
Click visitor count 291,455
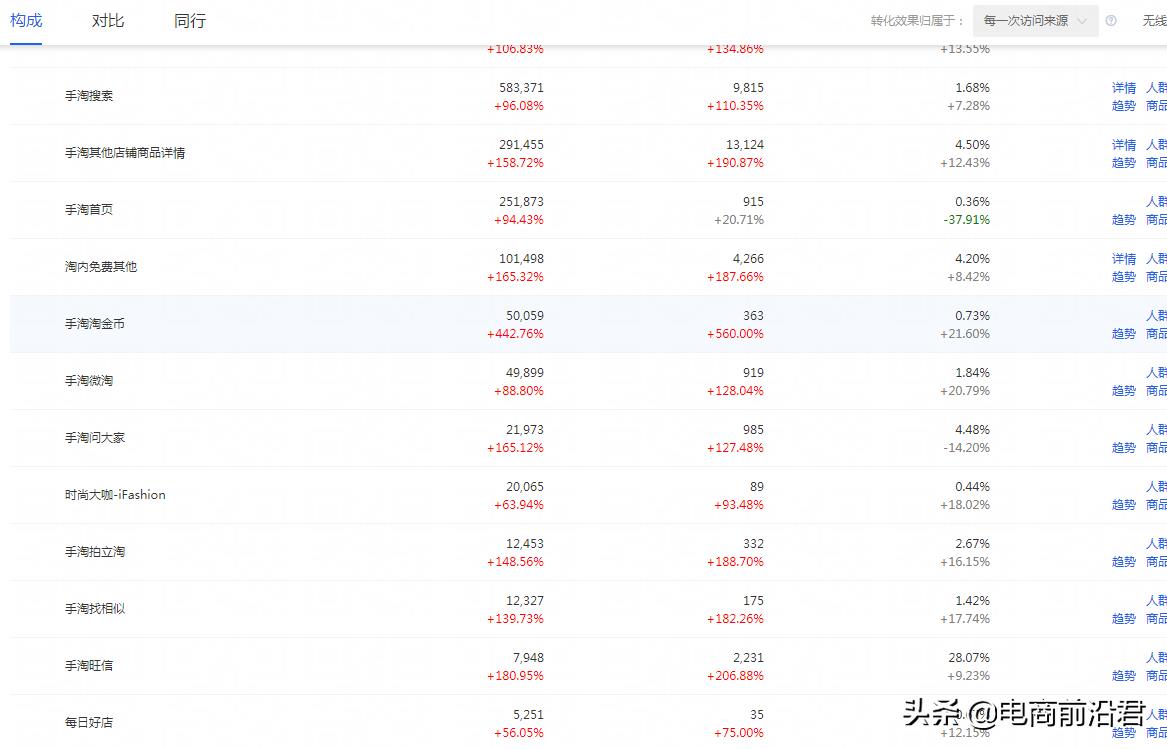pos(521,144)
